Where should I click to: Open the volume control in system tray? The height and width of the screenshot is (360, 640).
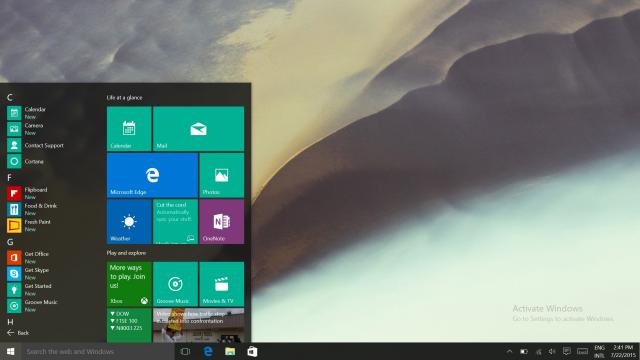pos(552,351)
